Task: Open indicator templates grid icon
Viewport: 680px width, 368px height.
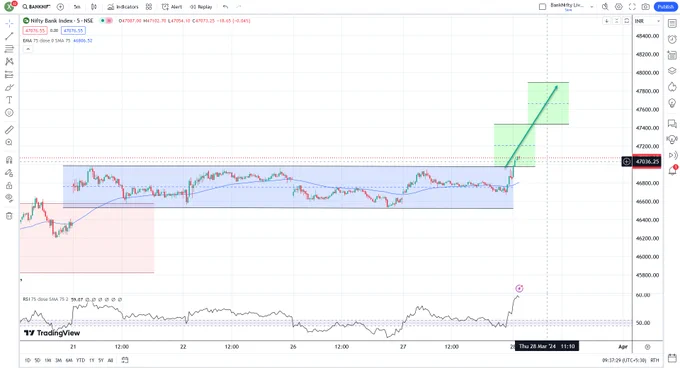Action: [x=149, y=7]
